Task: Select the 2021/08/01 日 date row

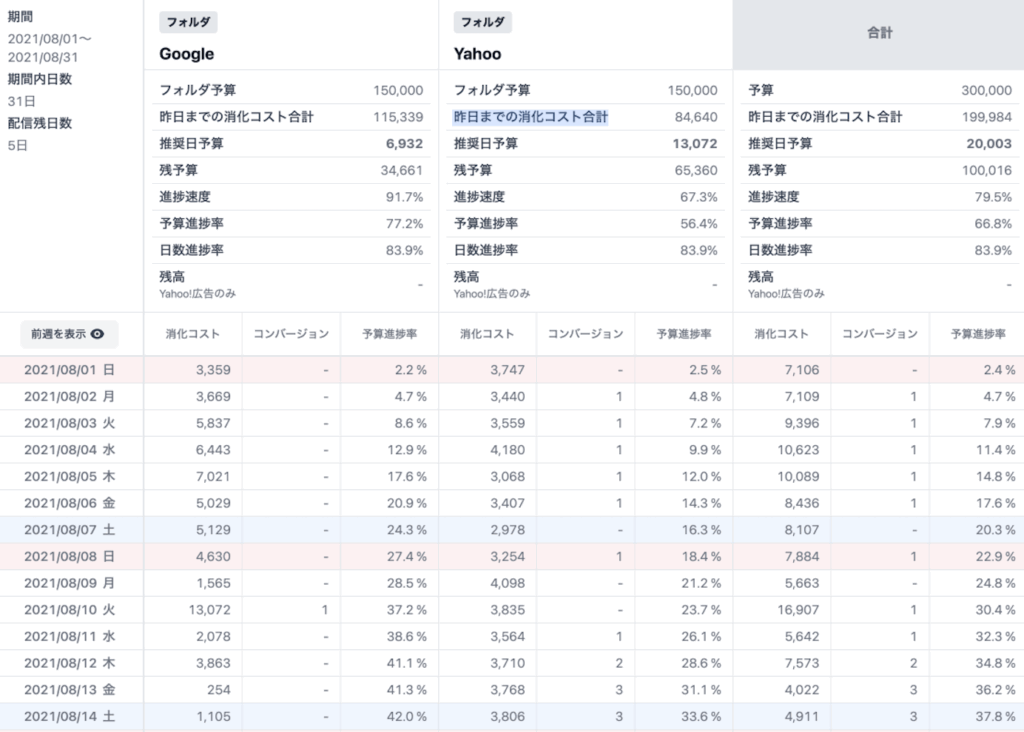Action: tap(71, 370)
